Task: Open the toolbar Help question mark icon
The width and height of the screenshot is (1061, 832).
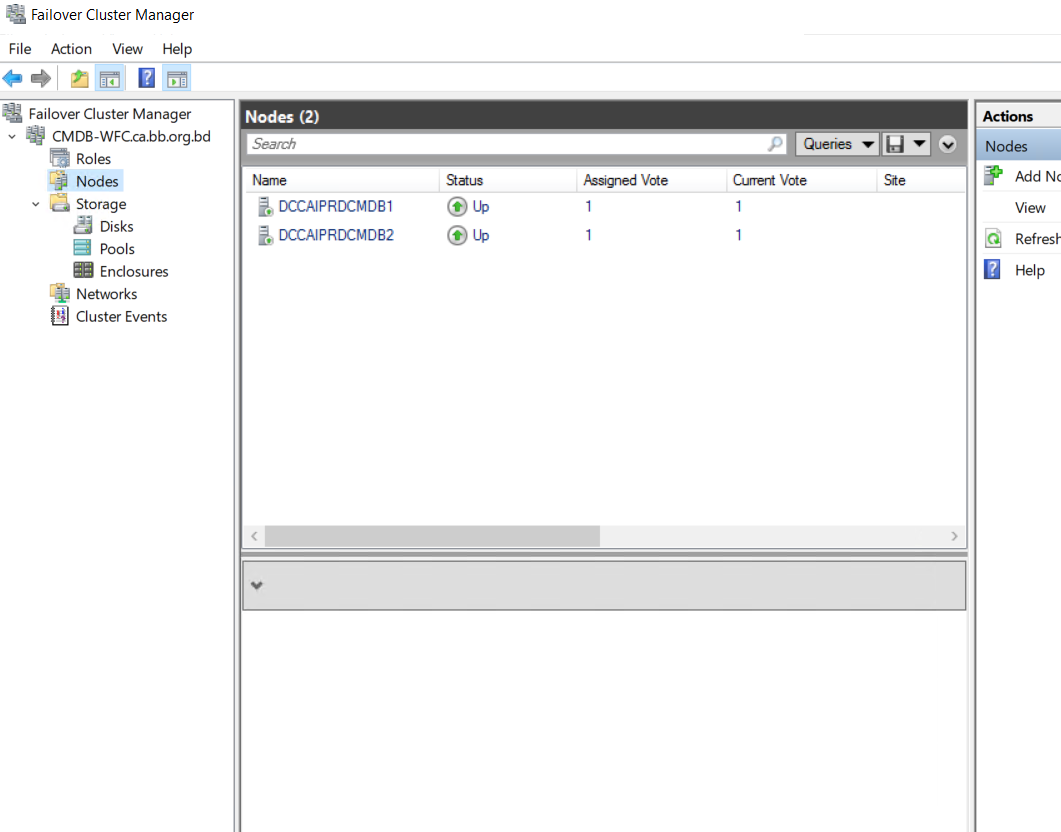Action: tap(146, 78)
